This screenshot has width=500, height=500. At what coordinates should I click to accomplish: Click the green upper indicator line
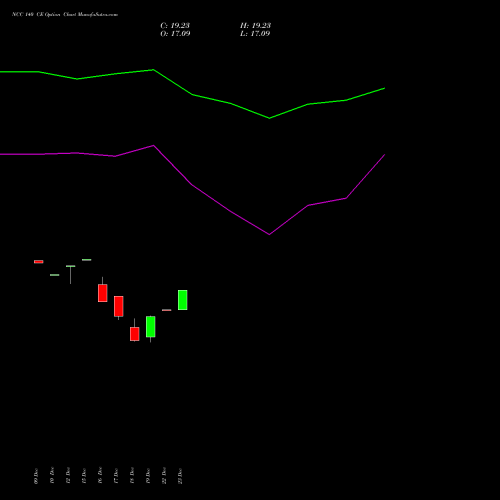click(193, 95)
